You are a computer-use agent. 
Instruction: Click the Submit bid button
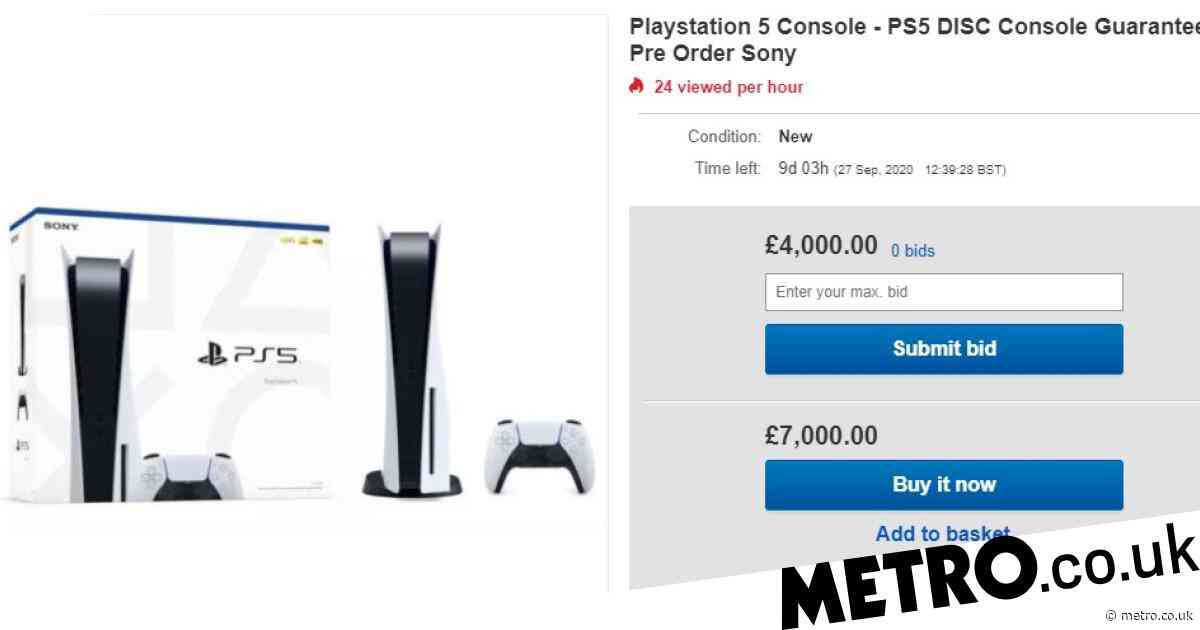click(x=944, y=349)
